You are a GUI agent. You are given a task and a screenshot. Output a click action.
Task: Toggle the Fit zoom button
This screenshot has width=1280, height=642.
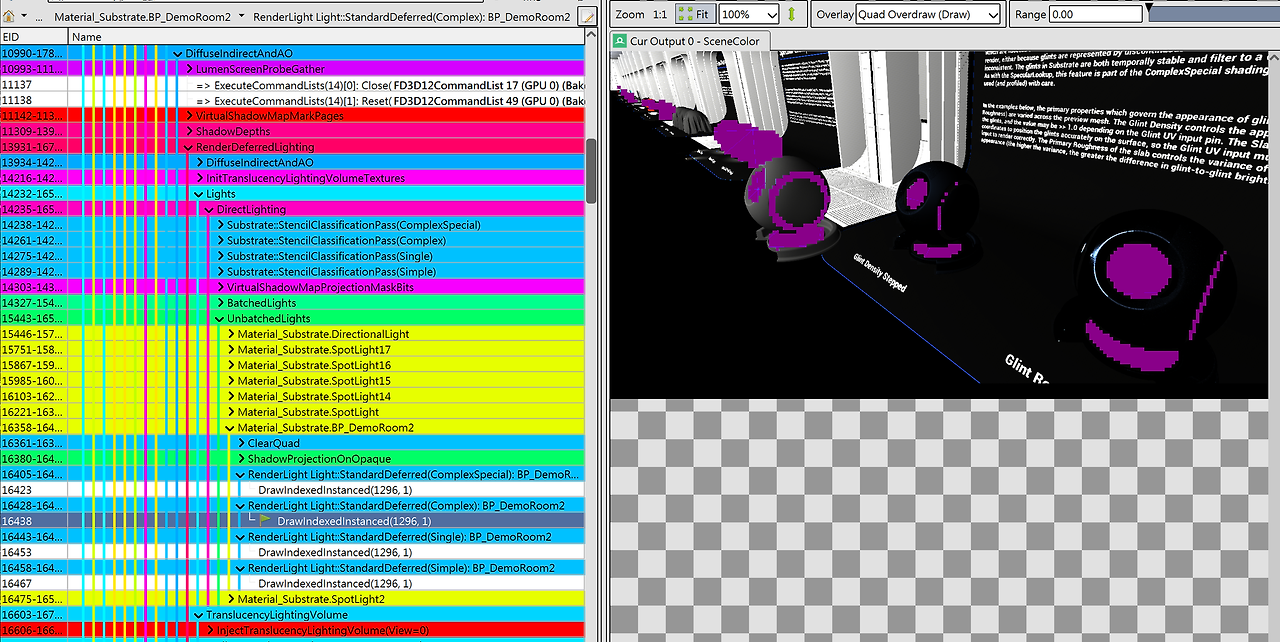697,14
